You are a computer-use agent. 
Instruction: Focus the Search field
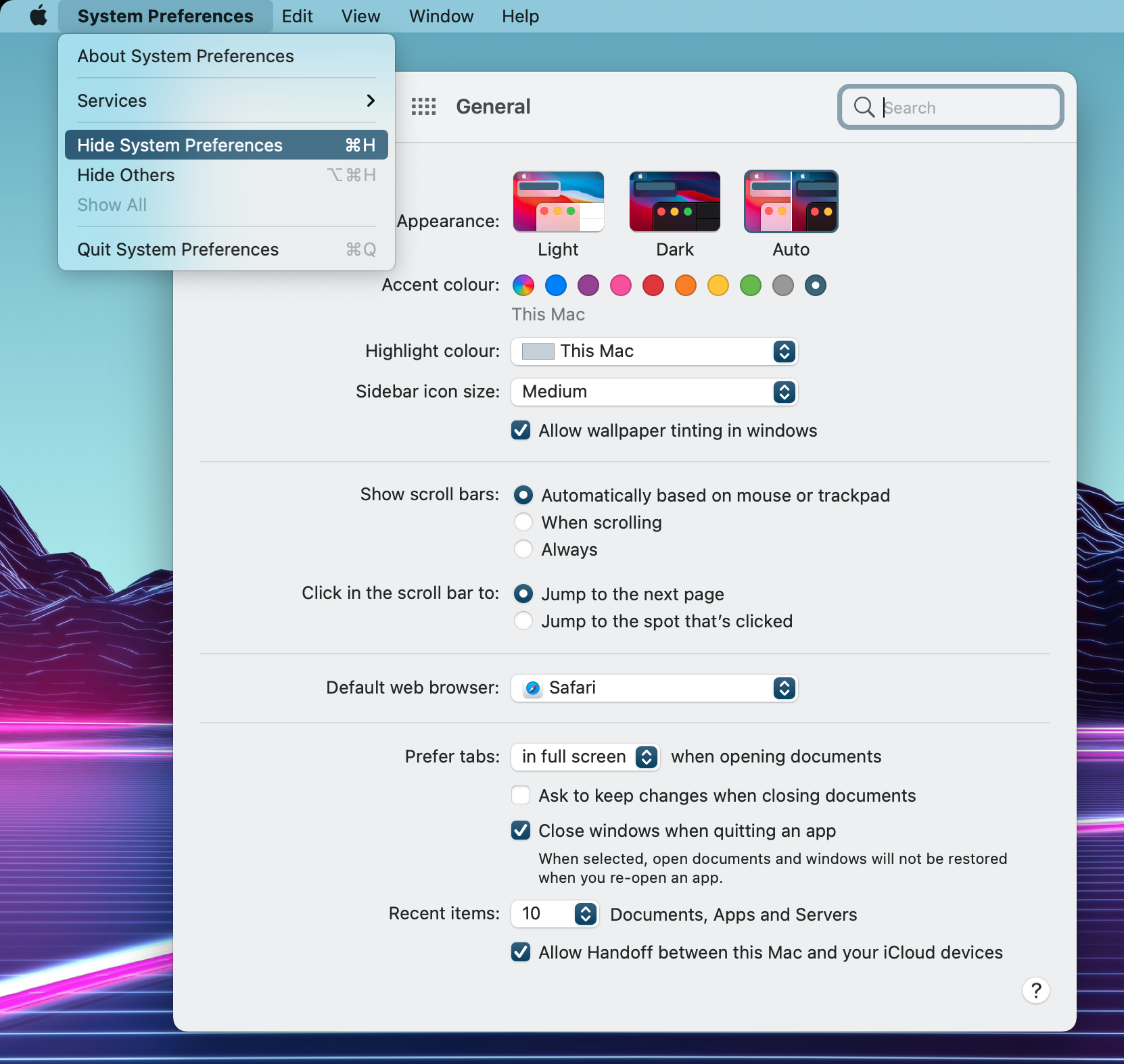pos(951,107)
